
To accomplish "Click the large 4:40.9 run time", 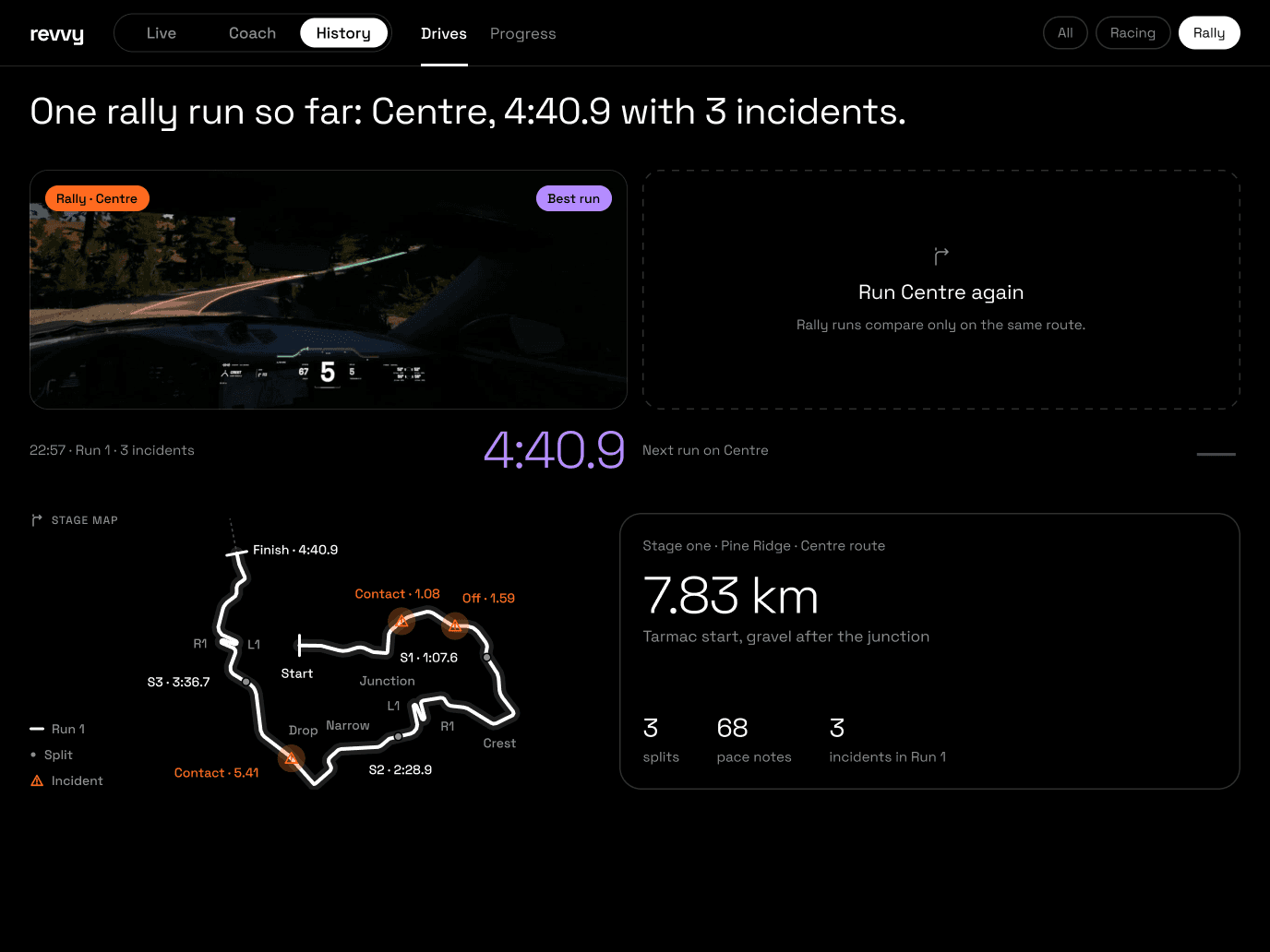I will [554, 450].
